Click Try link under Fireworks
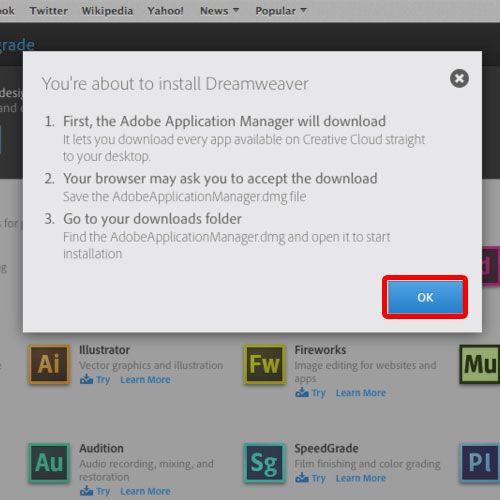This screenshot has height=500, width=500. [x=310, y=393]
